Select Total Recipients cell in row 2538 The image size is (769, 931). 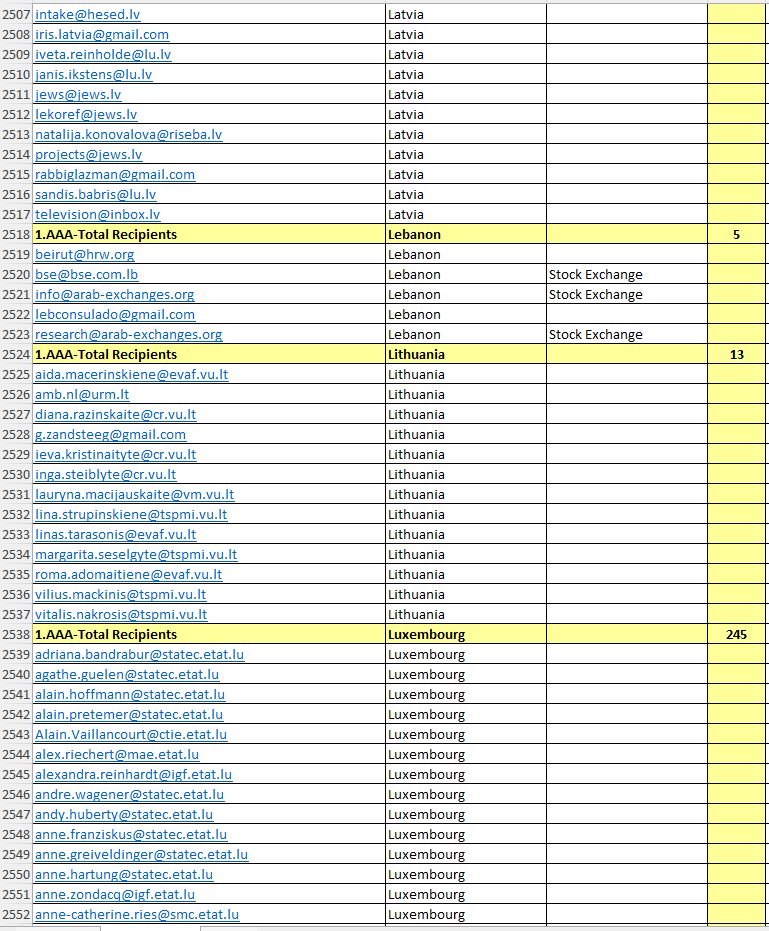pos(209,635)
